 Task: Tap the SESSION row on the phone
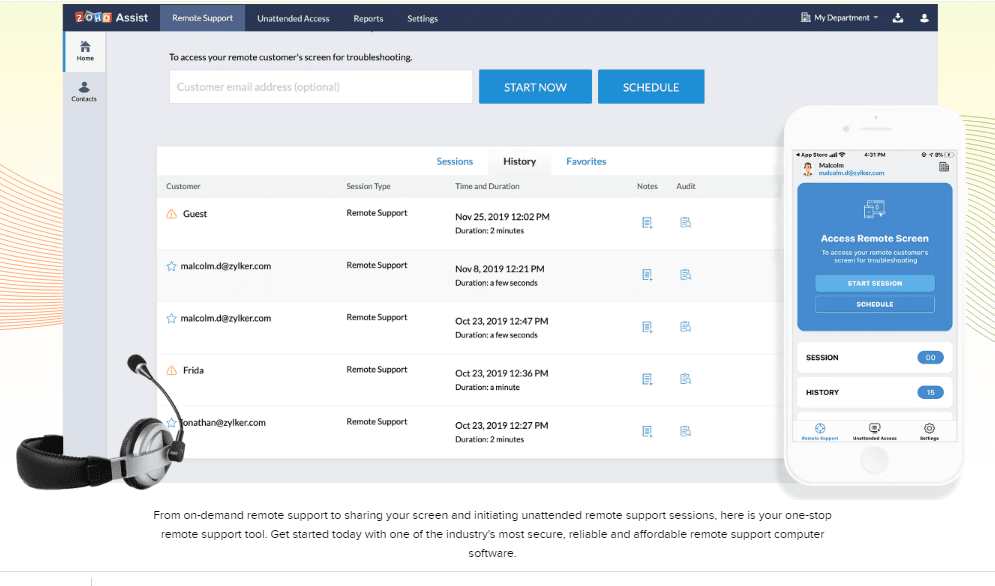(874, 357)
